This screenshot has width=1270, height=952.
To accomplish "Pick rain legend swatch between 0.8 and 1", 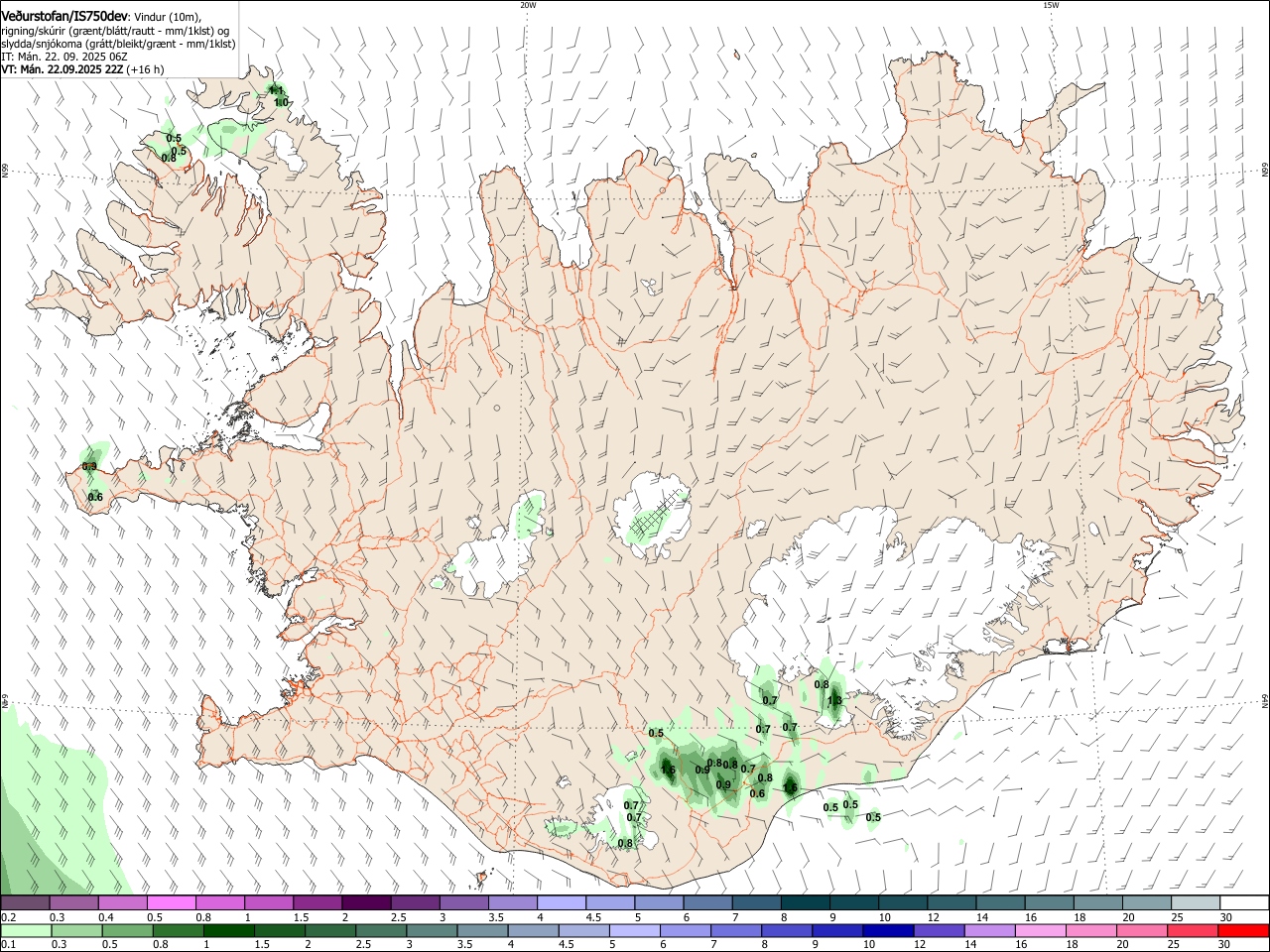I will [x=178, y=930].
